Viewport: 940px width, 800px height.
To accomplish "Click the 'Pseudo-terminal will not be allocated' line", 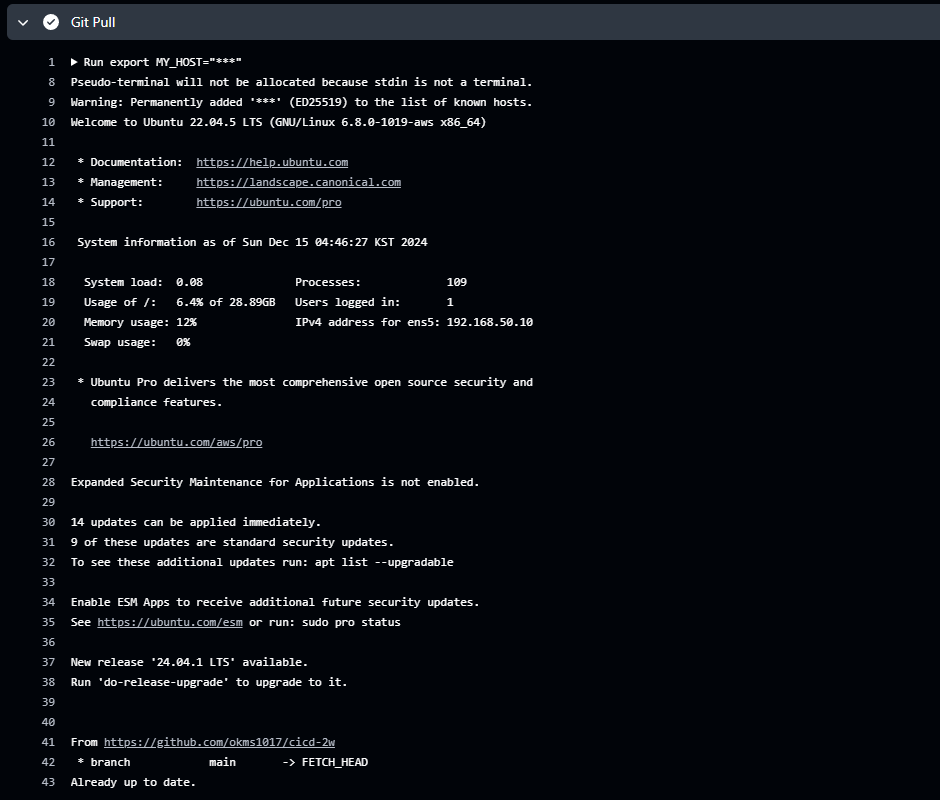I will 301,82.
